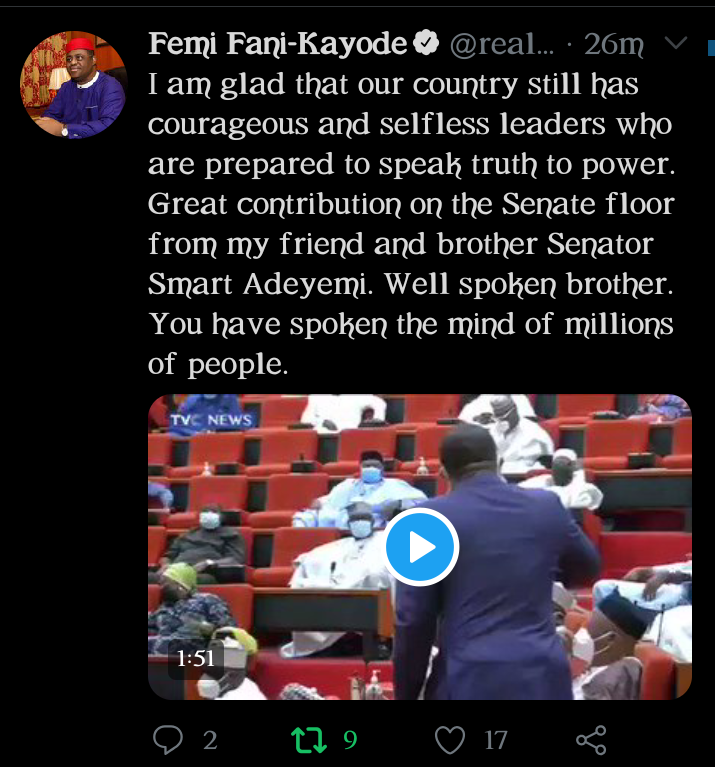Click the TVC NEWS watermark on video

pos(211,420)
